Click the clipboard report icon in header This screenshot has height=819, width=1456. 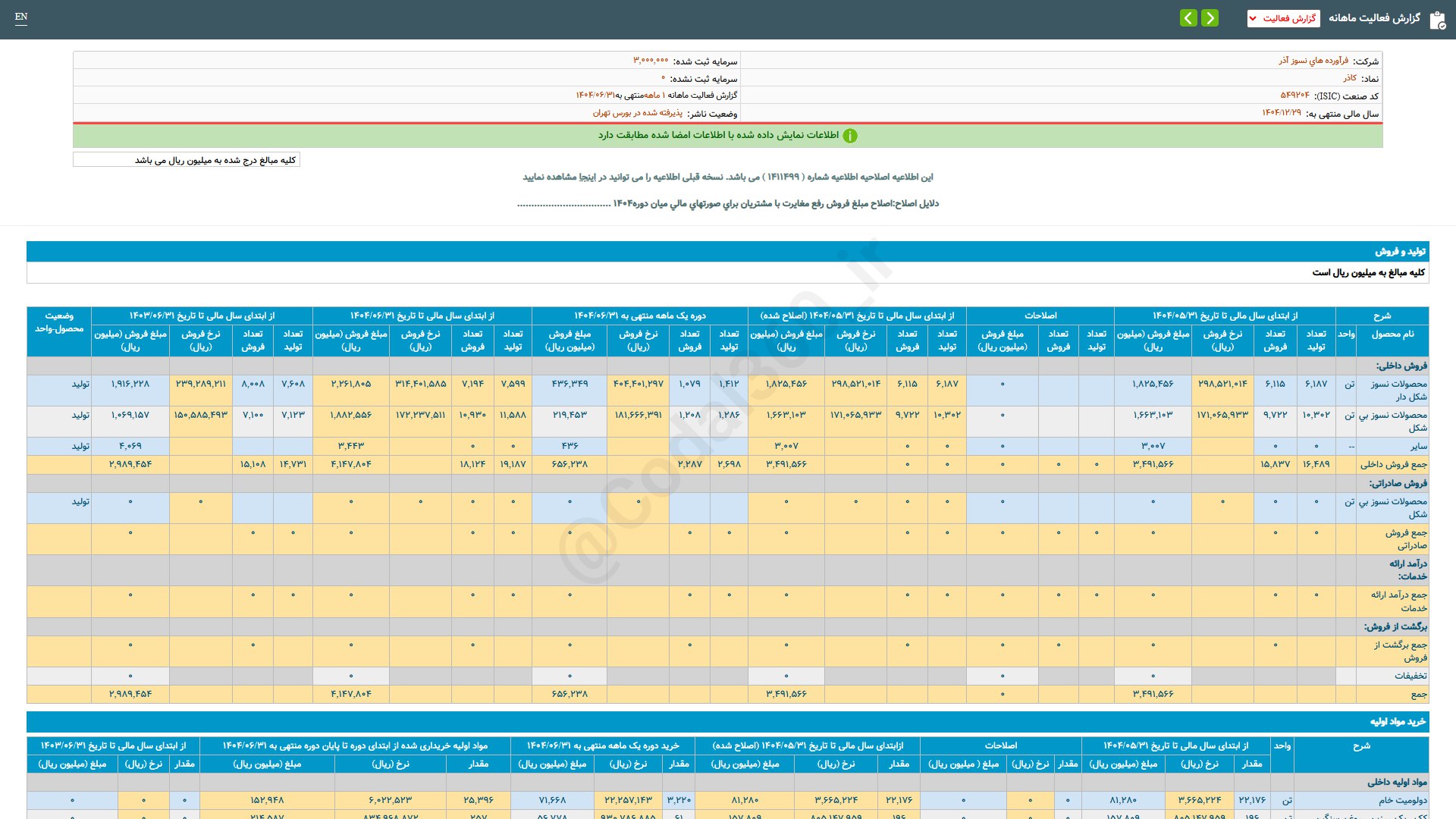tap(1437, 19)
